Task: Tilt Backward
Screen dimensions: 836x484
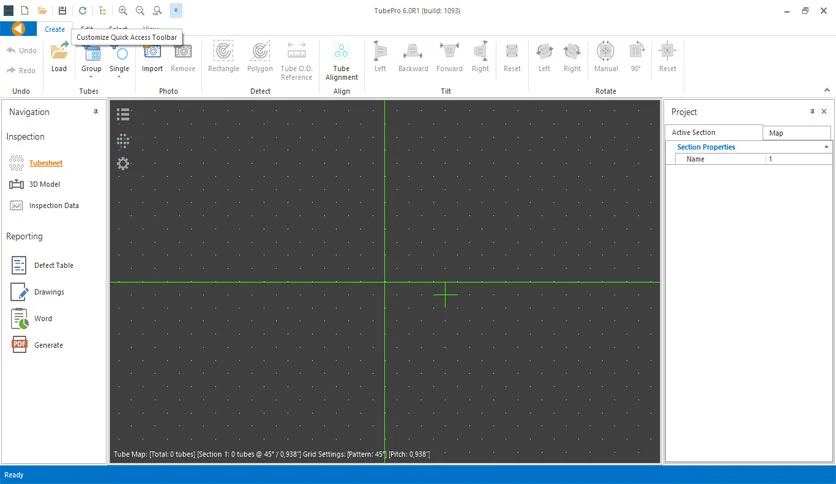Action: [413, 57]
